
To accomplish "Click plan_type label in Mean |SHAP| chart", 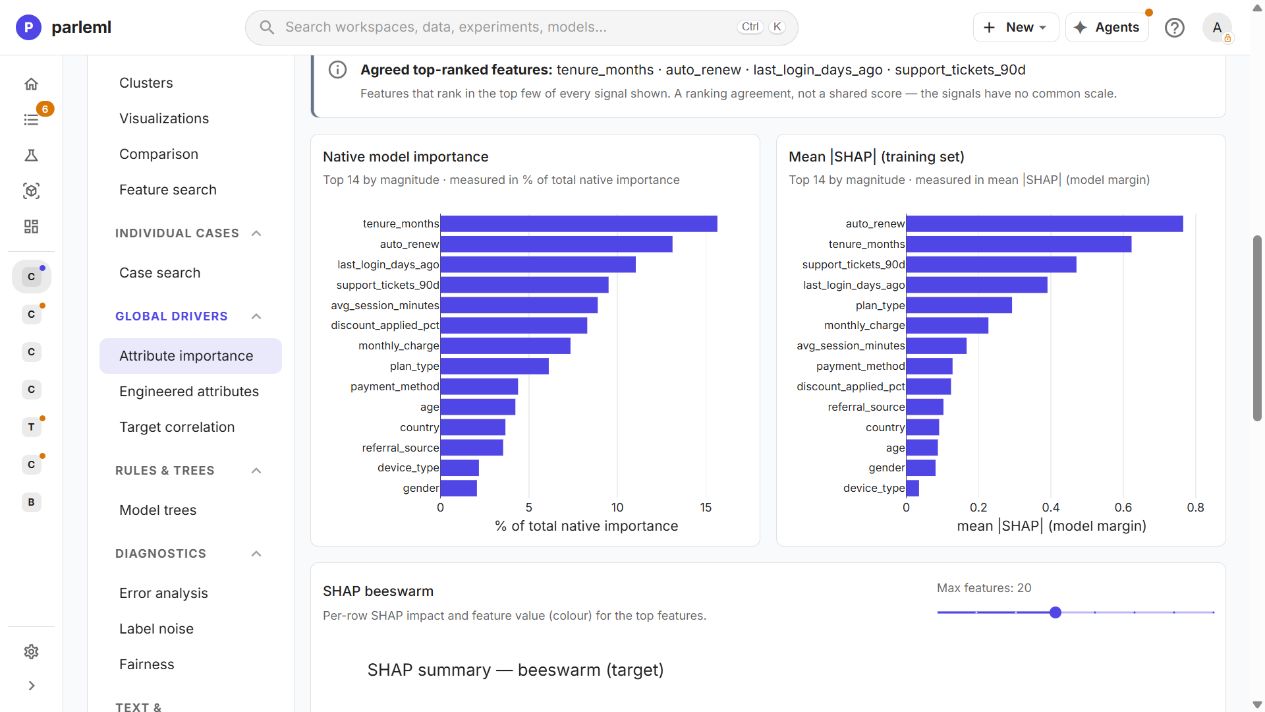I will click(880, 305).
